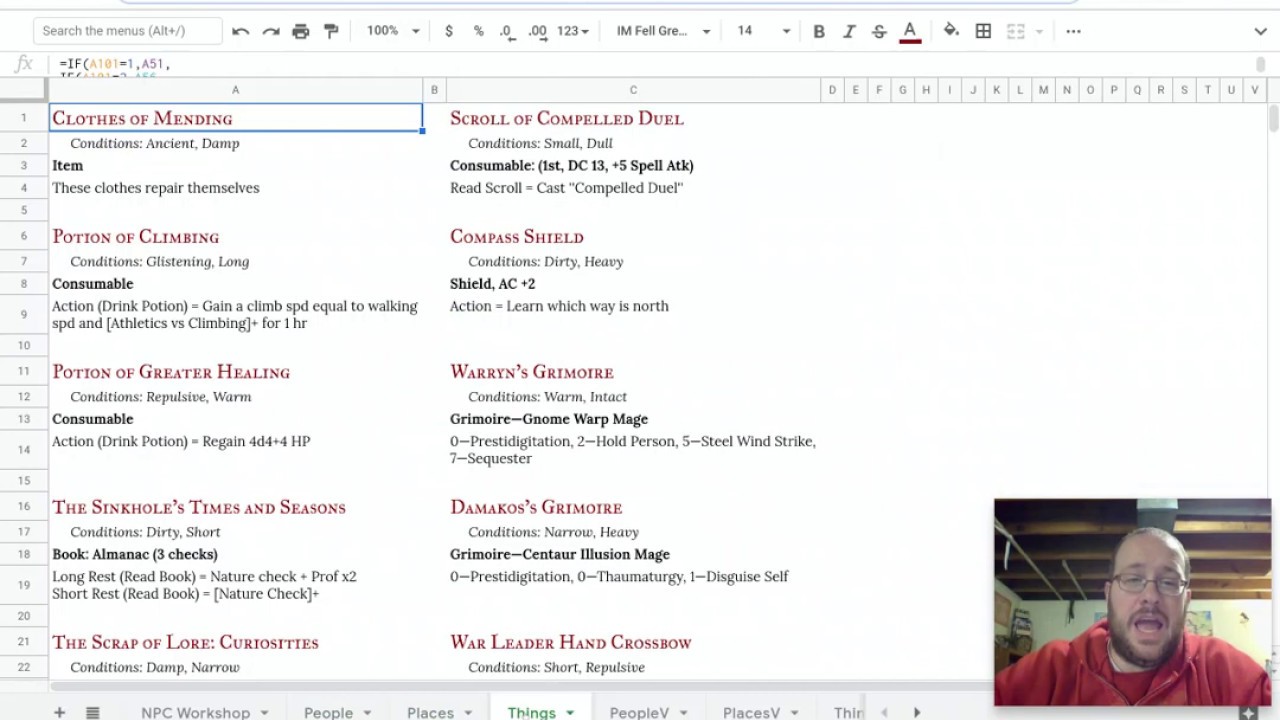Screen dimensions: 1280x720
Task: Increase decimal places icon
Action: pyautogui.click(x=538, y=31)
